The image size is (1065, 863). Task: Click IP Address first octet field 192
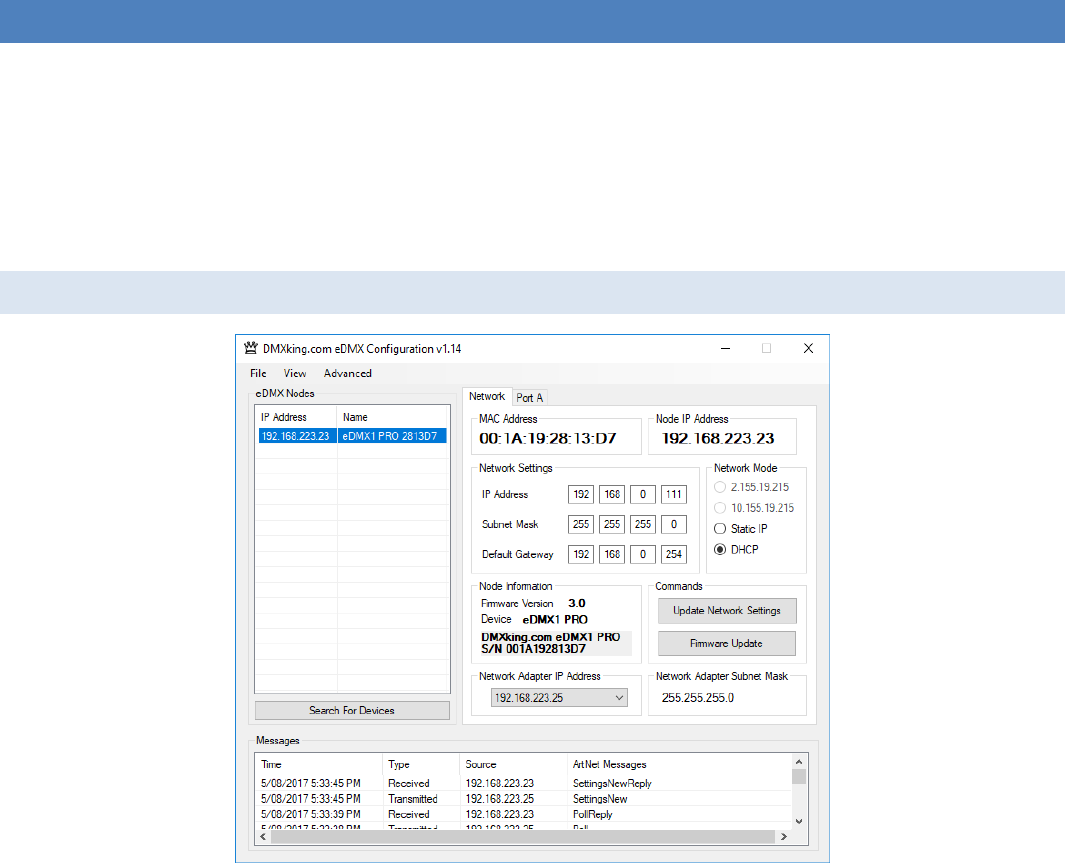pos(581,494)
